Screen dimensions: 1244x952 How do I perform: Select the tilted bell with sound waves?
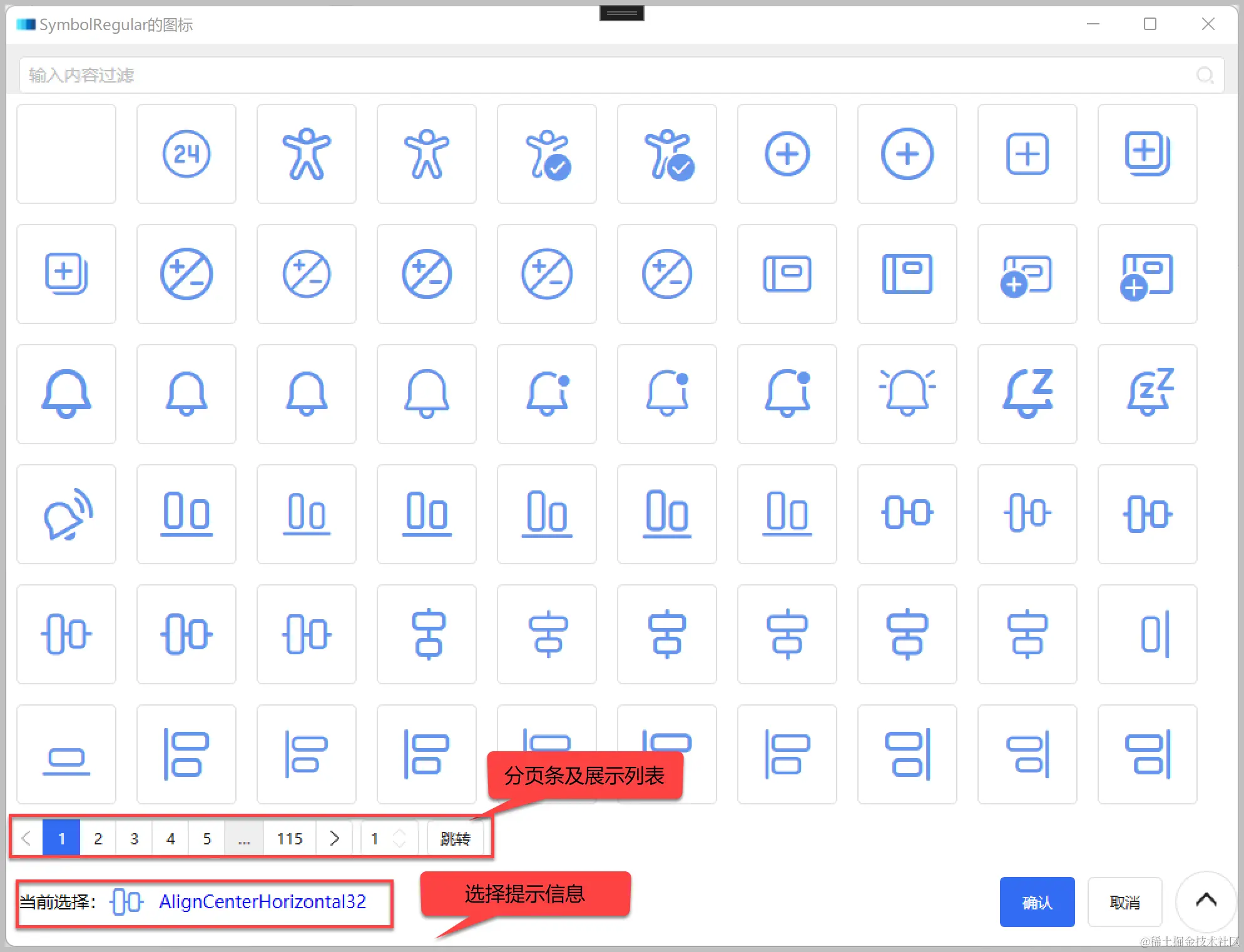coord(66,514)
